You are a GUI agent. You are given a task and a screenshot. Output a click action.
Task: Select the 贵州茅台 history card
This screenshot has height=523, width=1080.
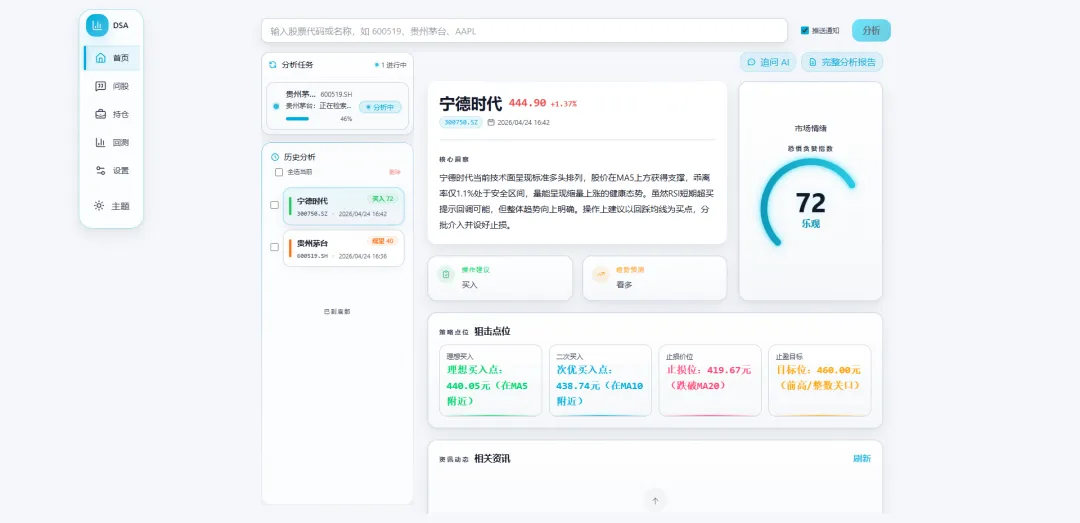coord(344,248)
